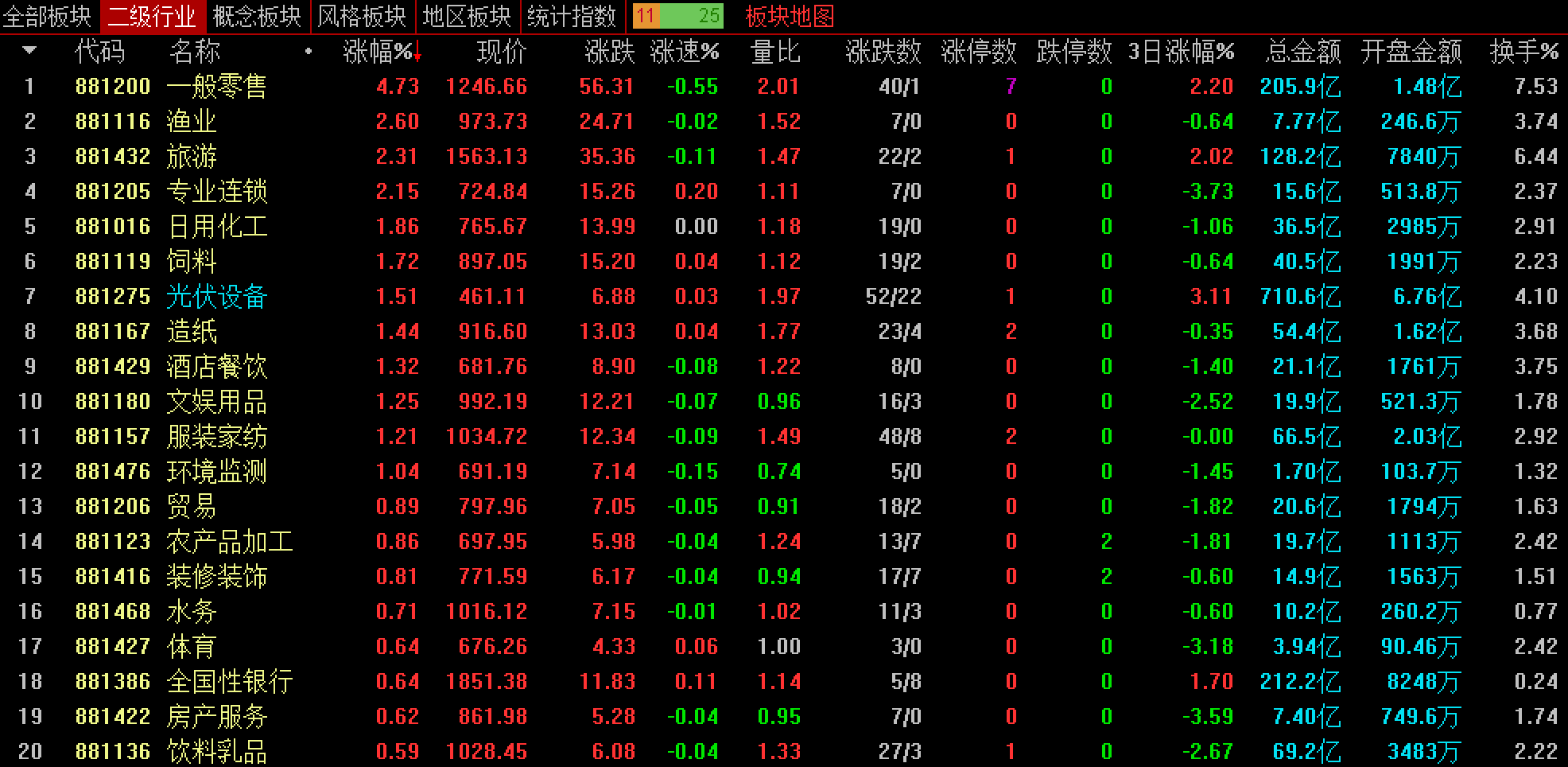
Task: Select the 渔业 sector name
Action: point(192,121)
